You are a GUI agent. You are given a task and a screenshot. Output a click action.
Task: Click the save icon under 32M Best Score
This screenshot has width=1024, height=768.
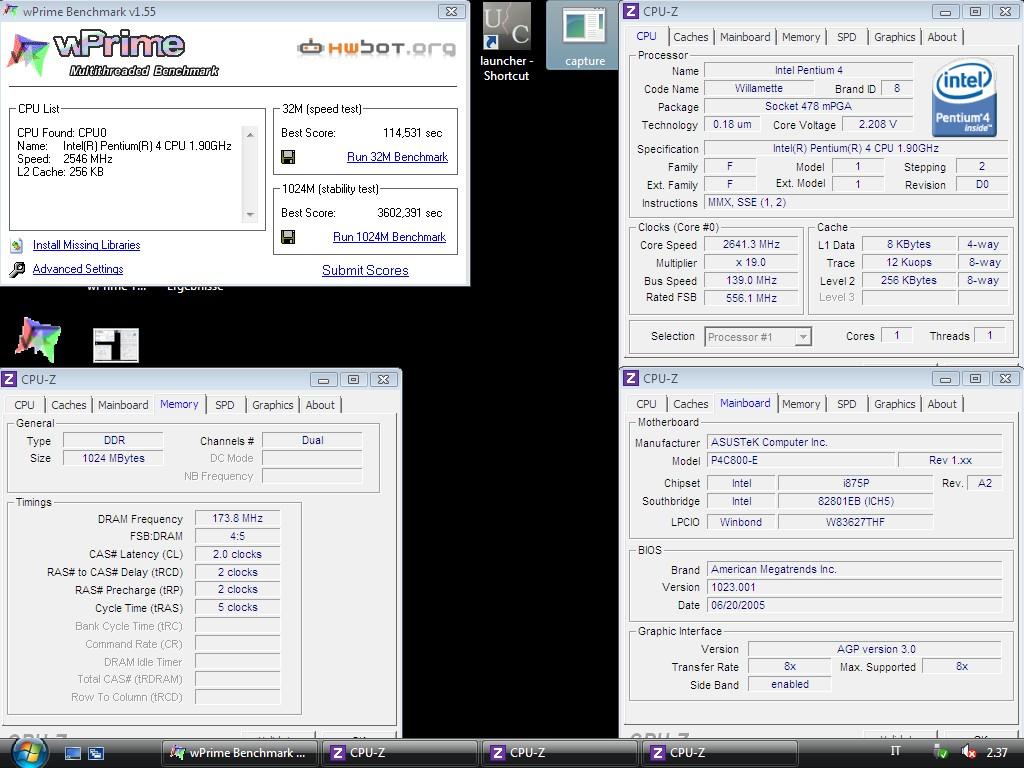[x=287, y=157]
